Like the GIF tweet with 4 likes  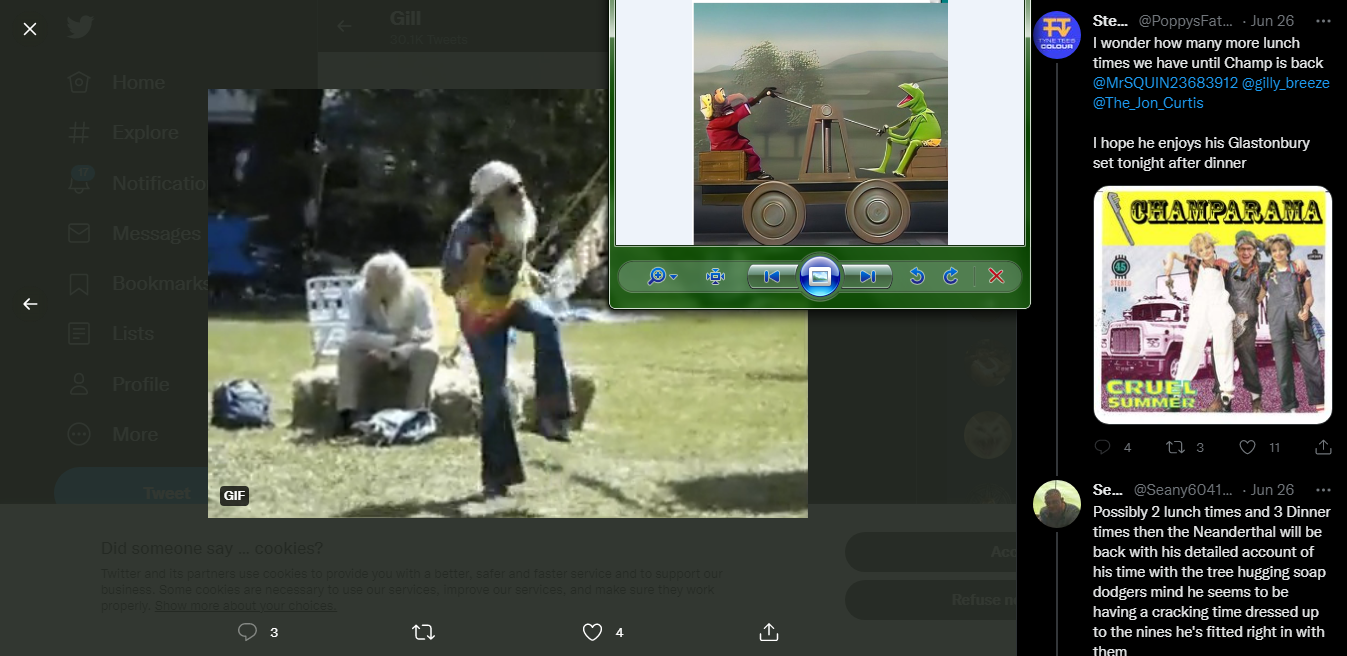pos(593,632)
